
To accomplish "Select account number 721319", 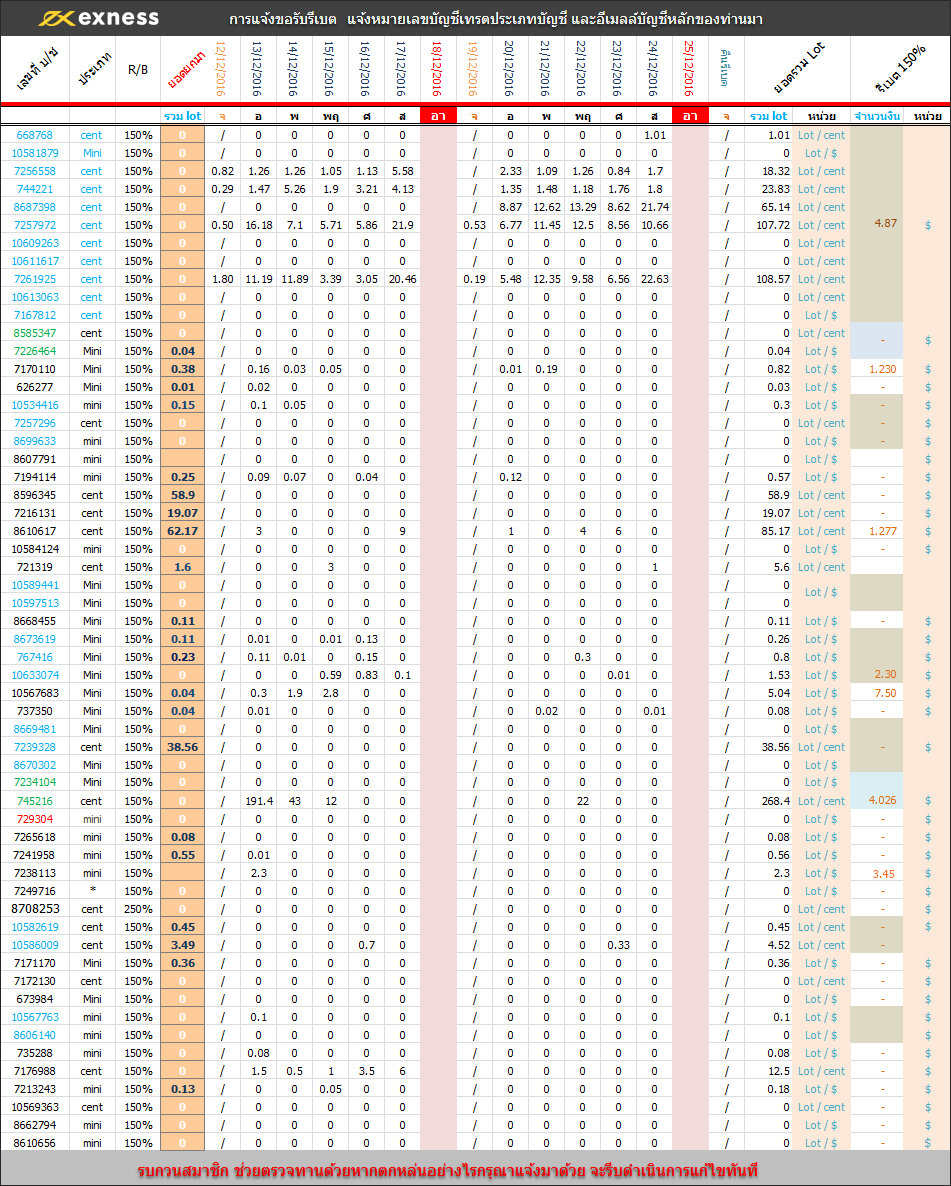I will (x=35, y=567).
